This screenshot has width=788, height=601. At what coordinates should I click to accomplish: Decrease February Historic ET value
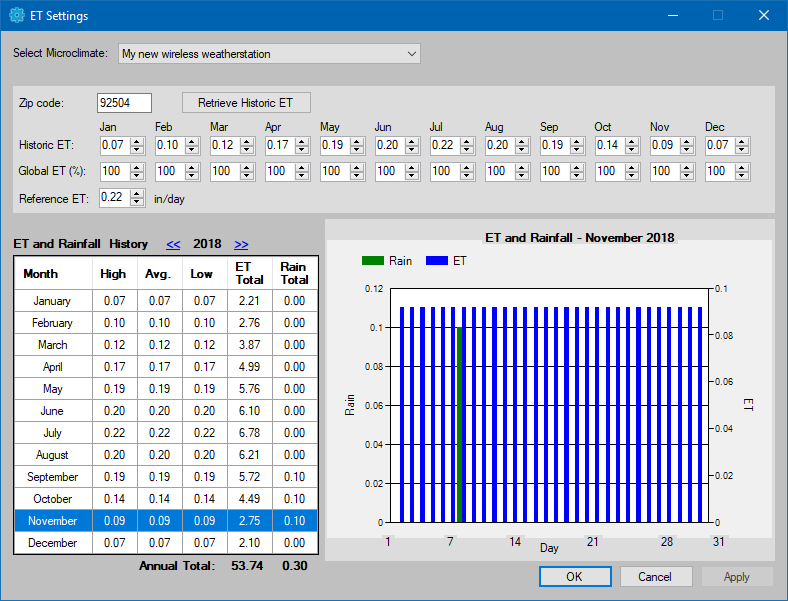click(x=191, y=150)
